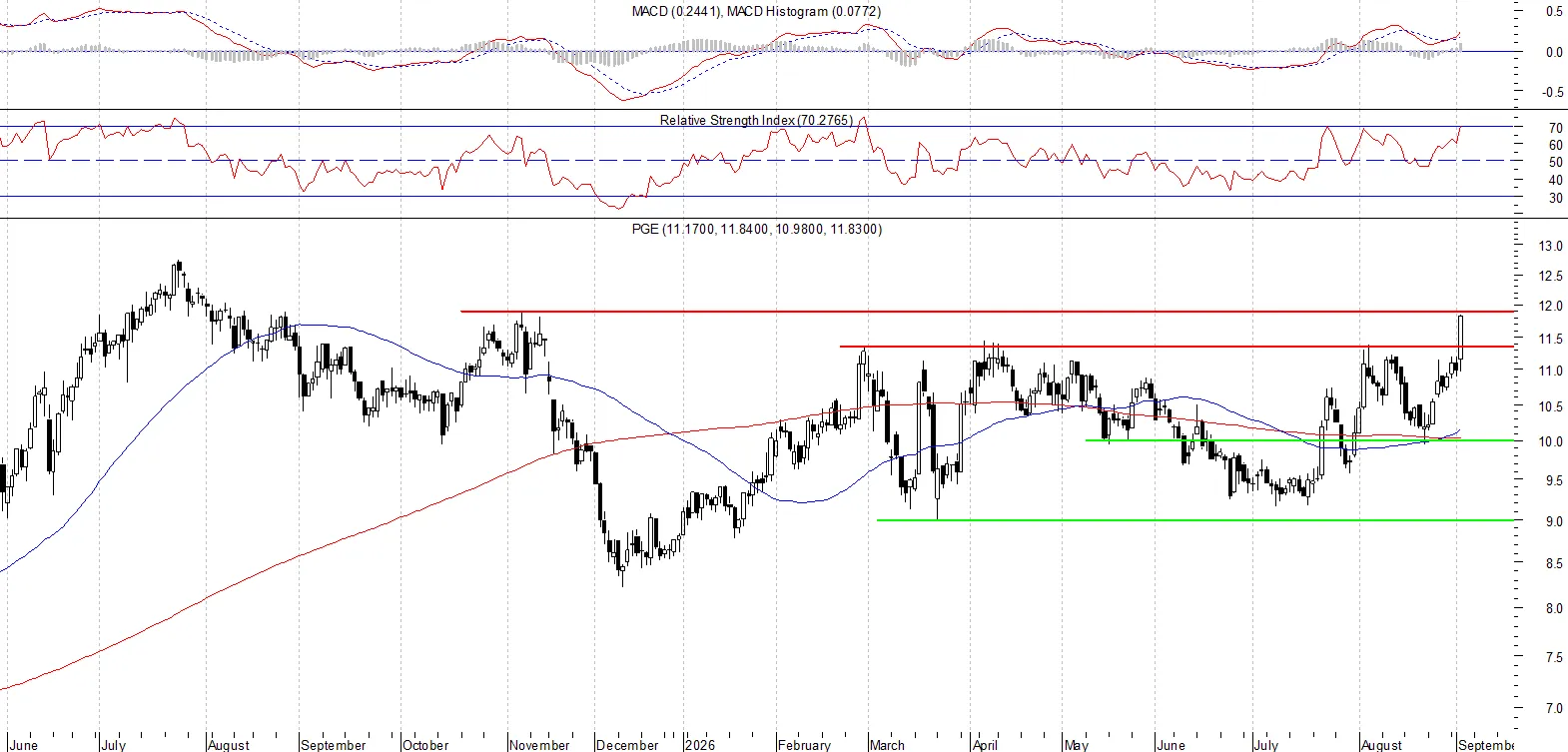Click the last August label on axis
The image size is (1568, 752).
tap(1382, 745)
